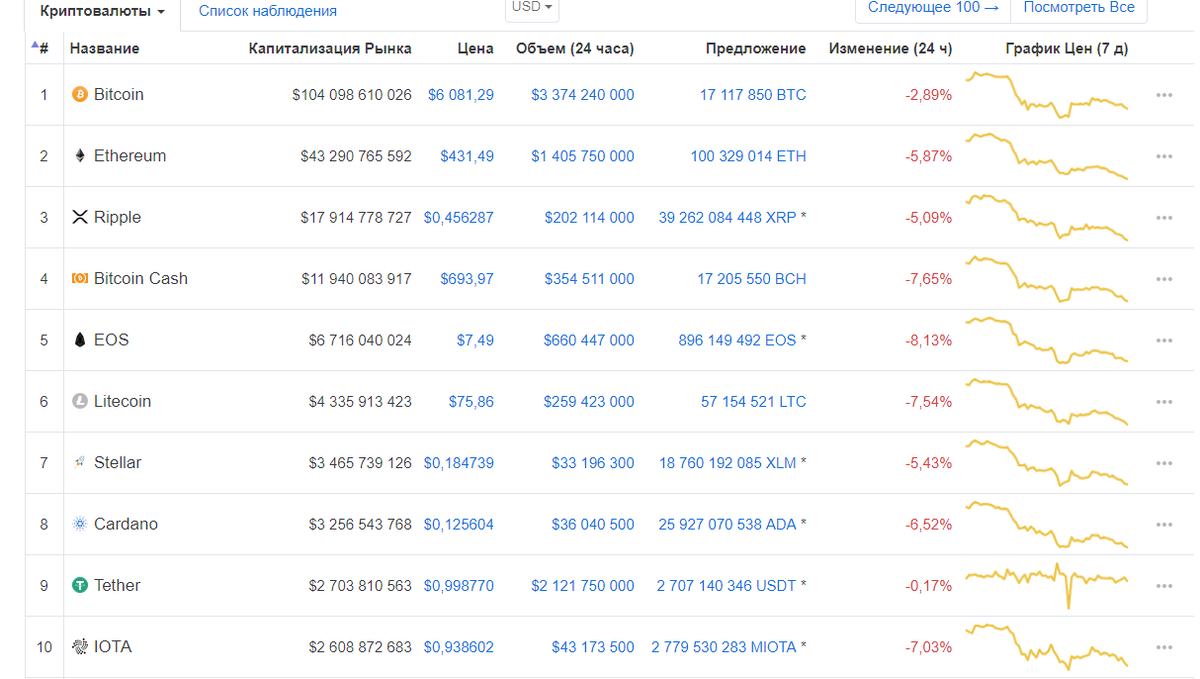The height and width of the screenshot is (679, 1200).
Task: Click Ripple volume $202 114 000
Action: pyautogui.click(x=589, y=218)
